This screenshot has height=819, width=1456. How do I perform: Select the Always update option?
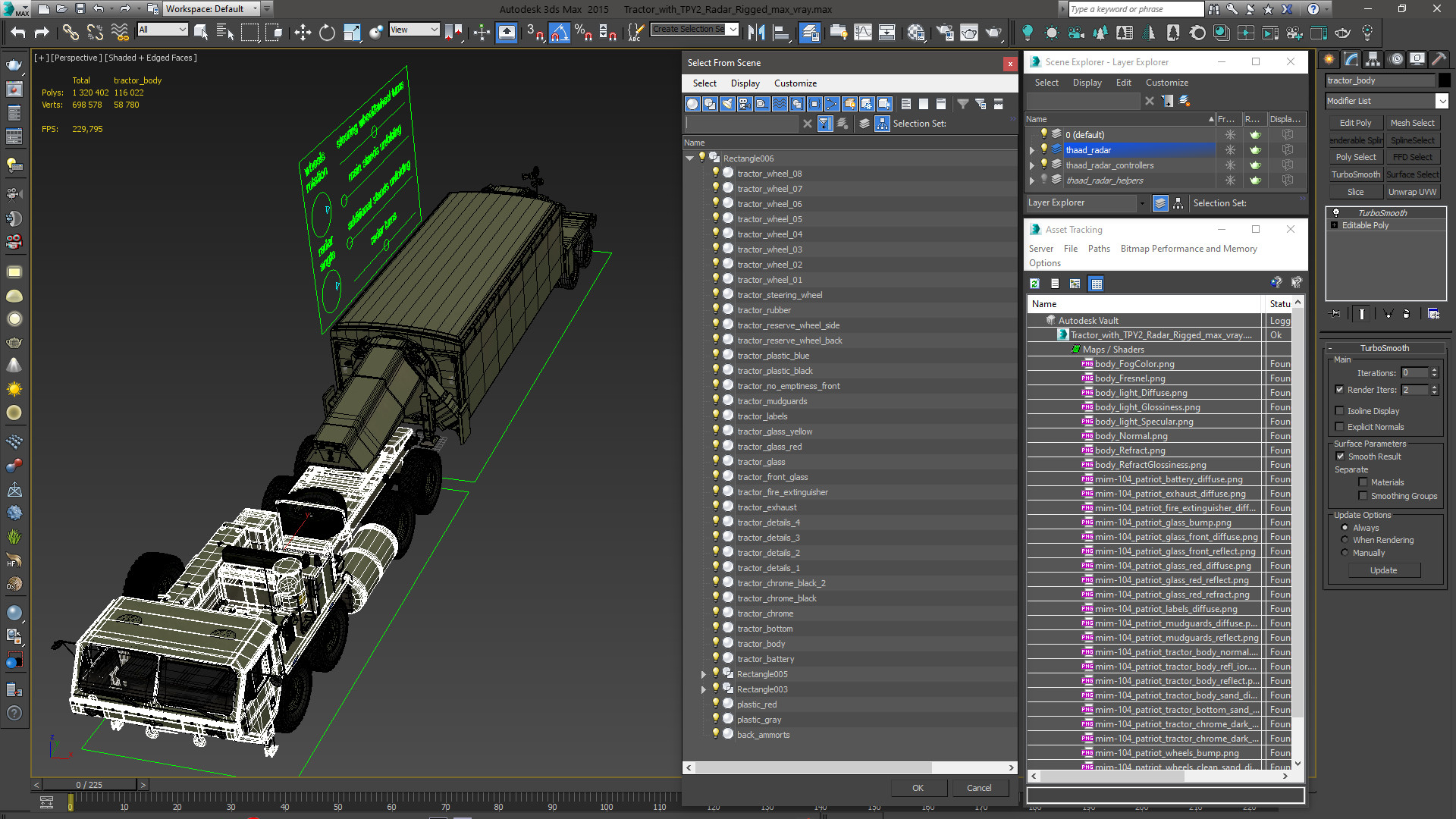[x=1345, y=528]
